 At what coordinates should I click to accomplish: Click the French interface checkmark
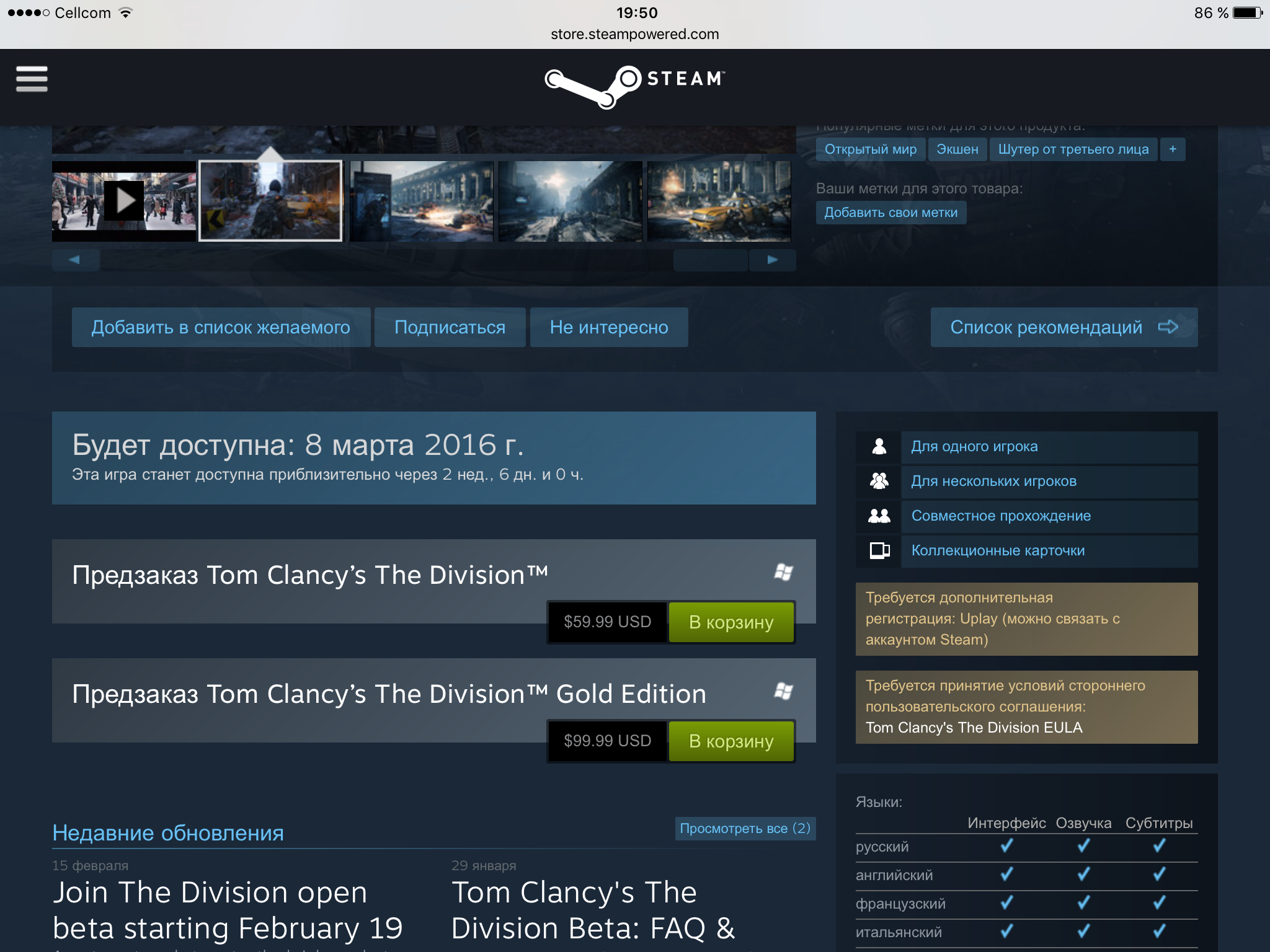(x=1006, y=903)
